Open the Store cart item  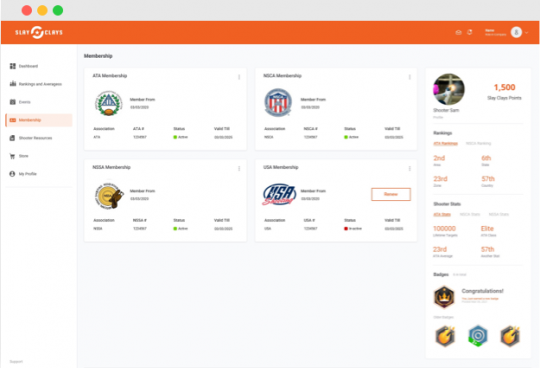pyautogui.click(x=19, y=156)
